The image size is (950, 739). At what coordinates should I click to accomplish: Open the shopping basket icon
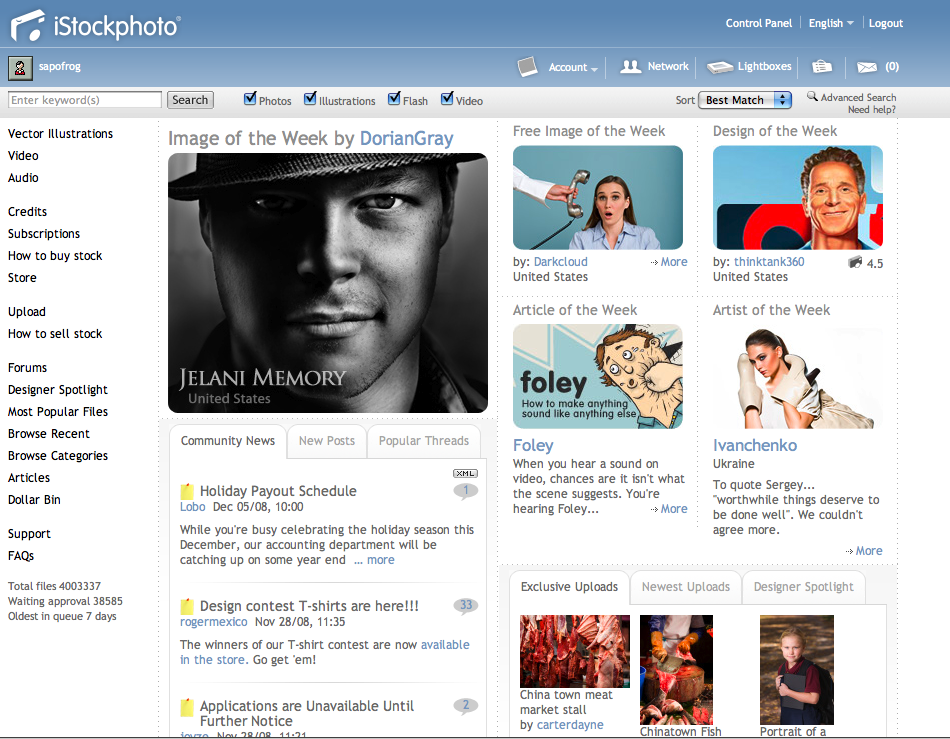click(822, 66)
